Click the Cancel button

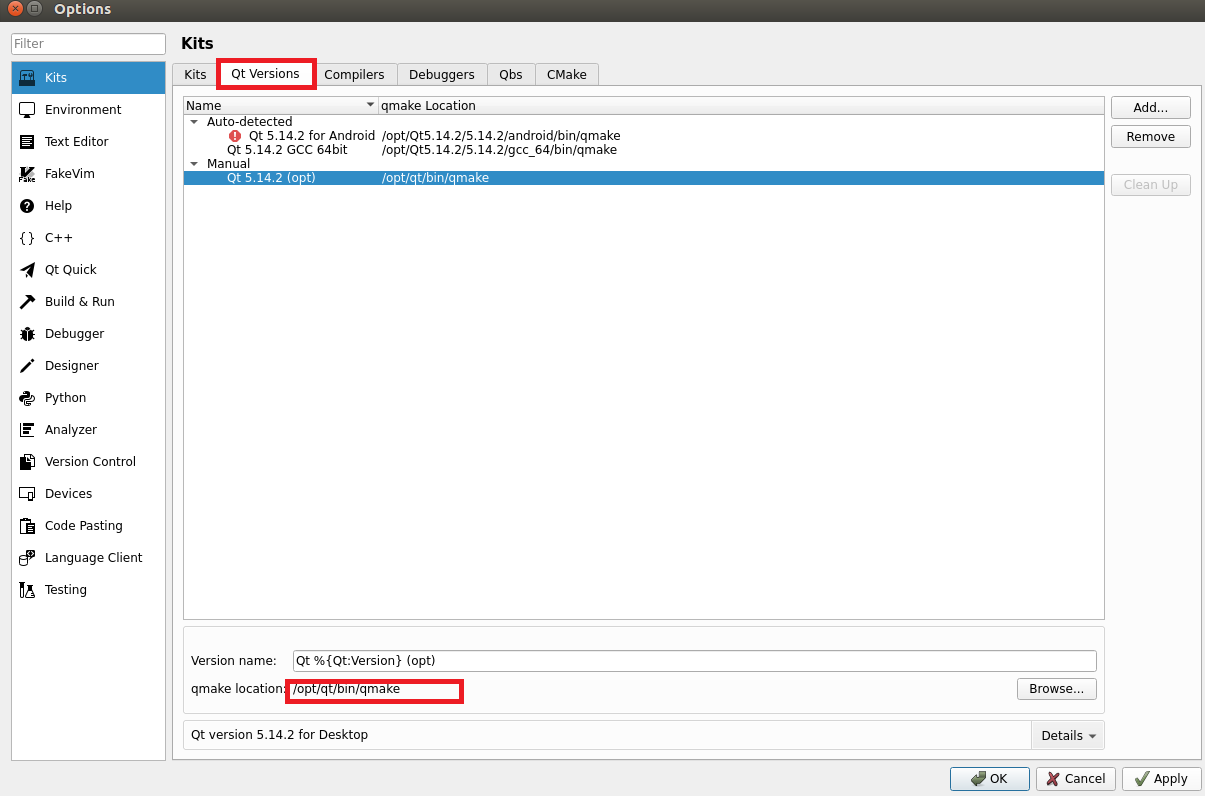[x=1076, y=778]
